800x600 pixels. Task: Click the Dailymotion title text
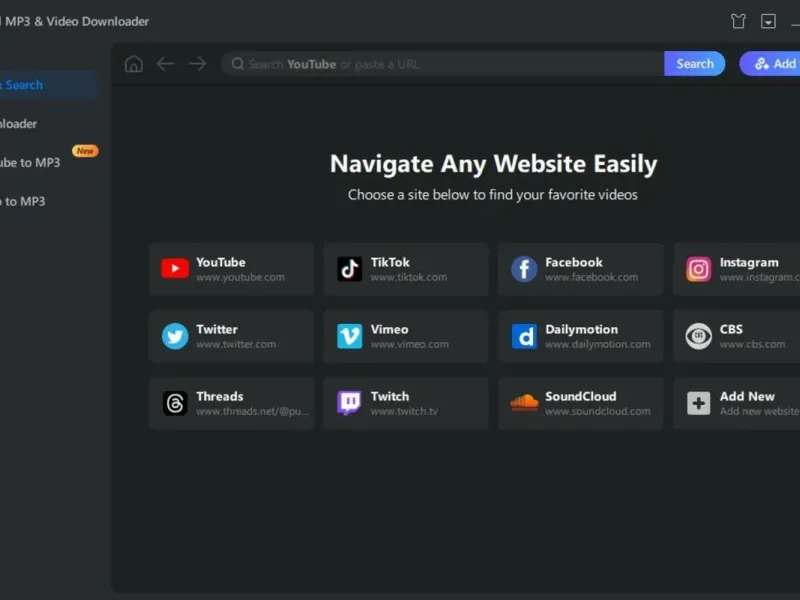click(581, 330)
